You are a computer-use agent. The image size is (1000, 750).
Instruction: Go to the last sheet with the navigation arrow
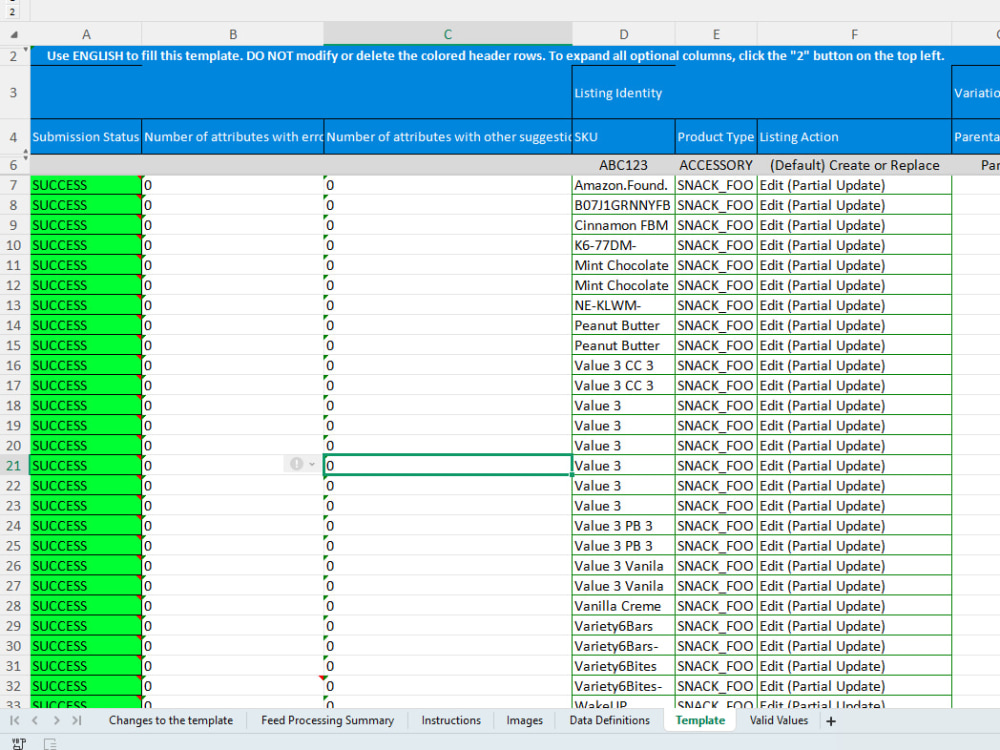click(77, 721)
